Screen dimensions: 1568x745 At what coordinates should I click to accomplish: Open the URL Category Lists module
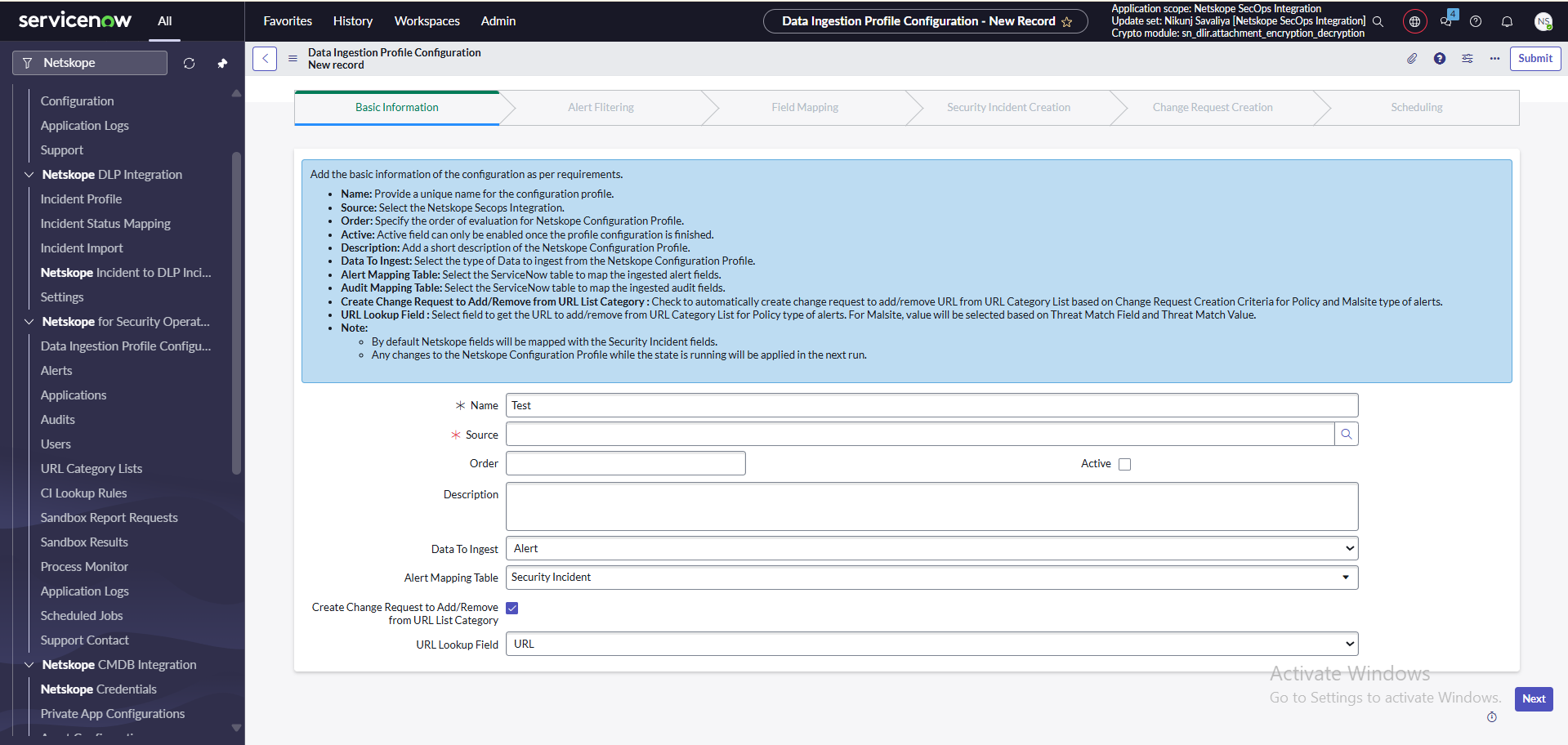(92, 469)
